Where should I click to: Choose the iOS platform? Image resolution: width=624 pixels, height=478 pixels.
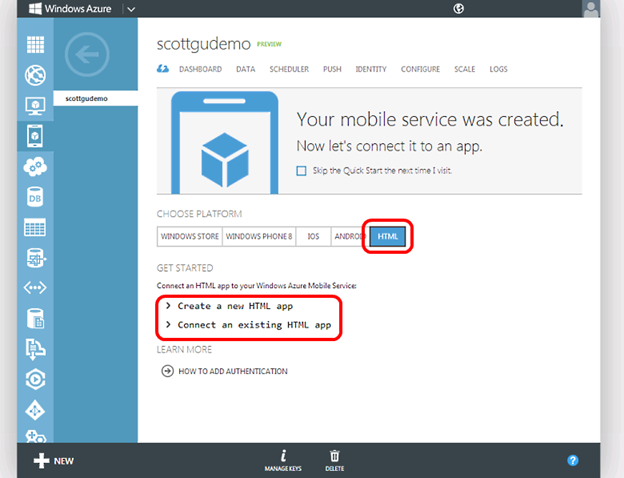(313, 236)
